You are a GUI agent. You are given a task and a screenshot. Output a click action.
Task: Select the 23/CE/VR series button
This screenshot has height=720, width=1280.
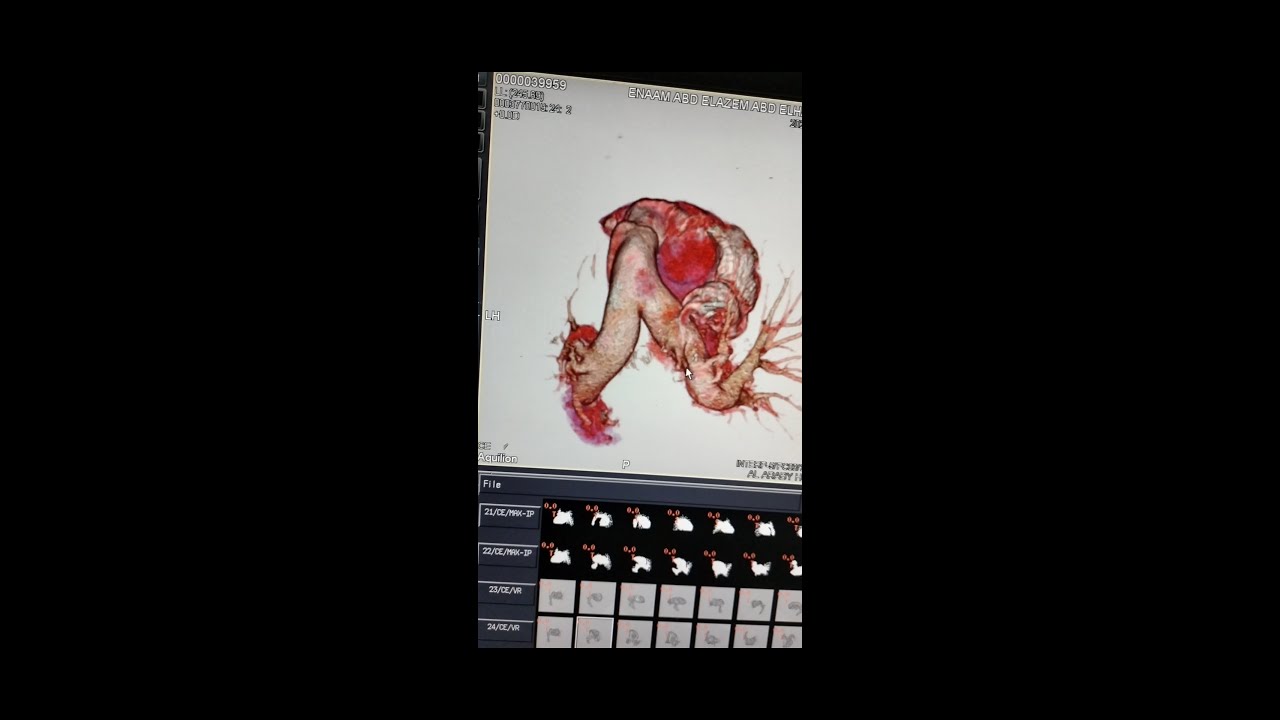507,592
